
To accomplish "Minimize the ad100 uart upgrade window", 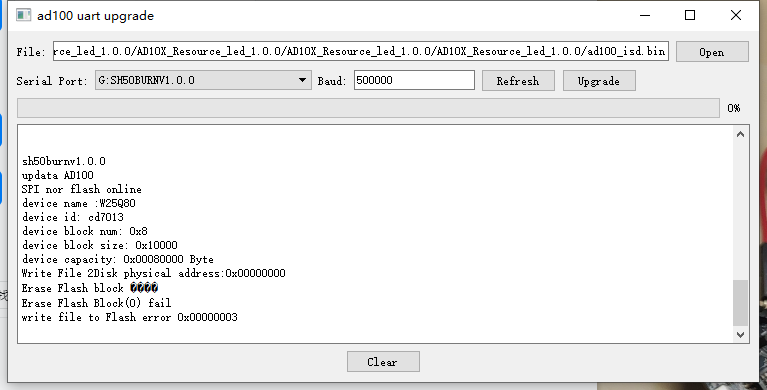I will pyautogui.click(x=645, y=15).
